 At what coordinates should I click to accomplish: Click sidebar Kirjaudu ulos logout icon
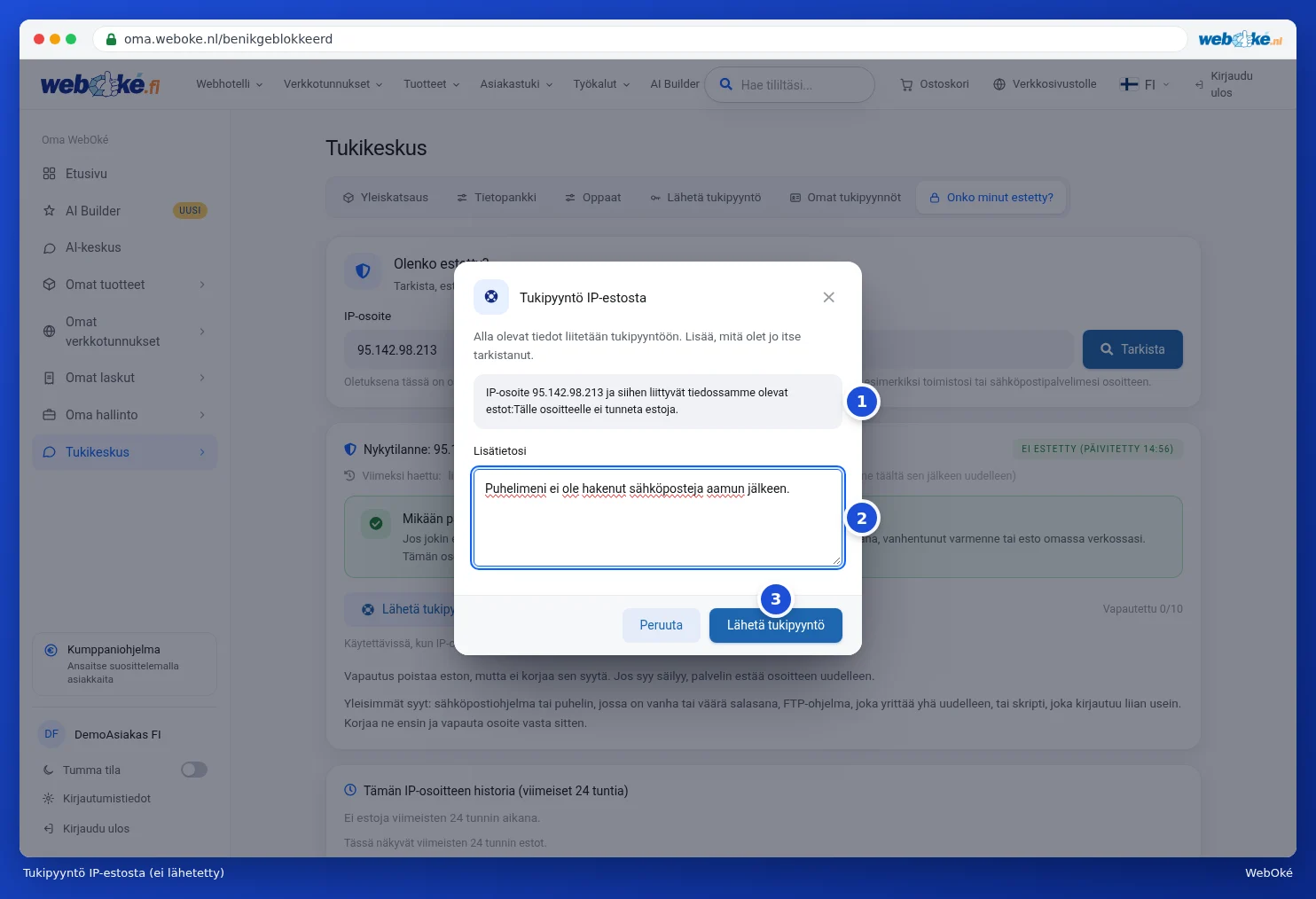[x=49, y=829]
